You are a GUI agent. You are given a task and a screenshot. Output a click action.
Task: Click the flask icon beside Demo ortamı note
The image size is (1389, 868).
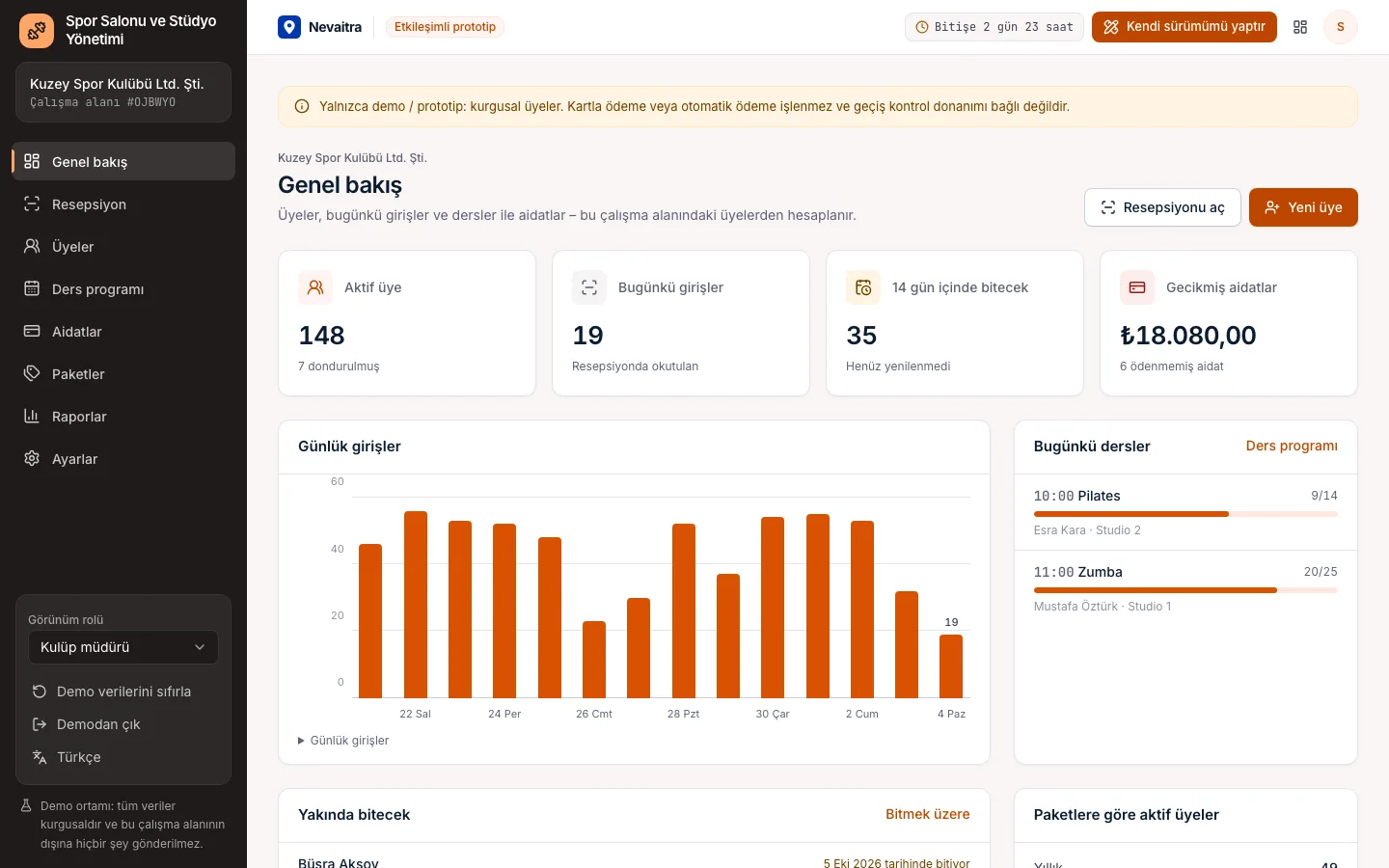(27, 806)
